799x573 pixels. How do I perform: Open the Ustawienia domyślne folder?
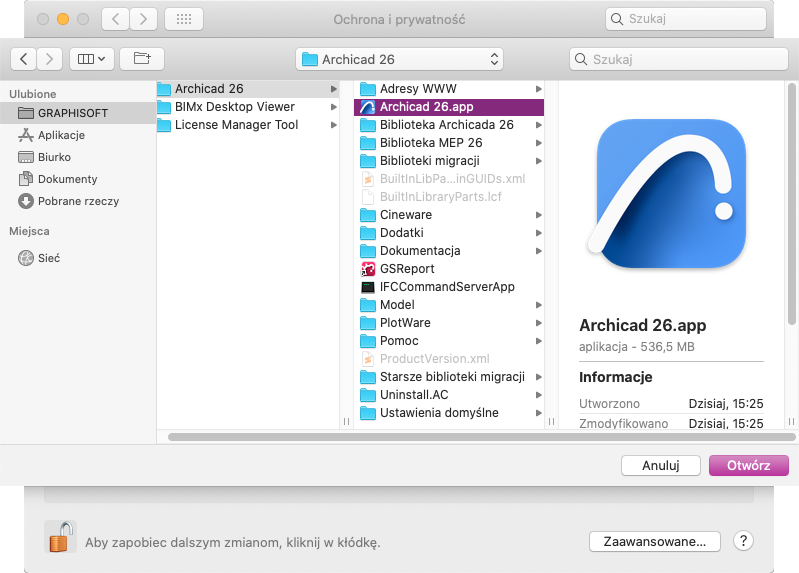click(x=449, y=412)
